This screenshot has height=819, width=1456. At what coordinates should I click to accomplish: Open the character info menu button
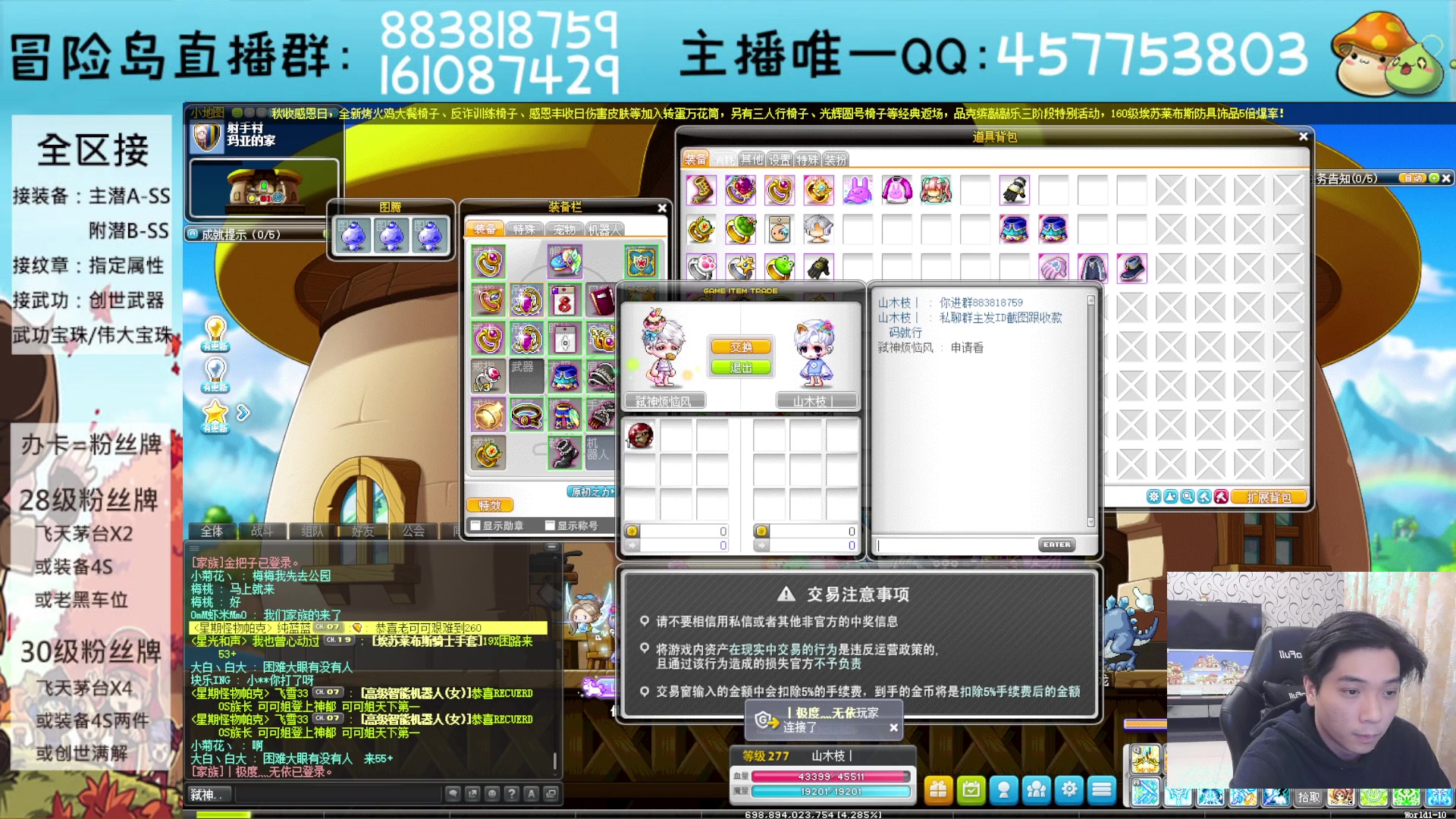[1003, 790]
